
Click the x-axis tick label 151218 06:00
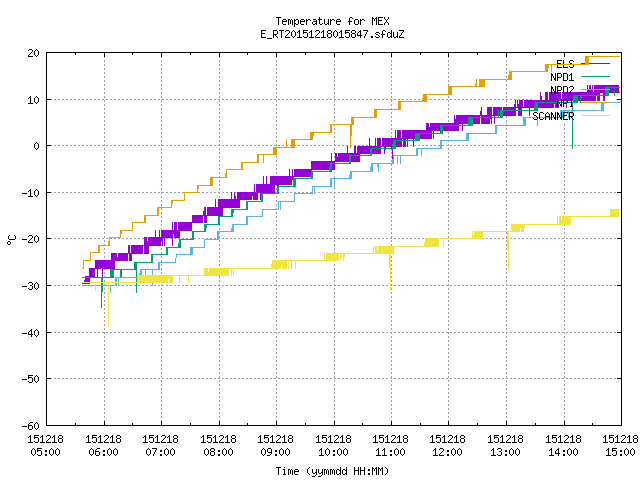[103, 446]
